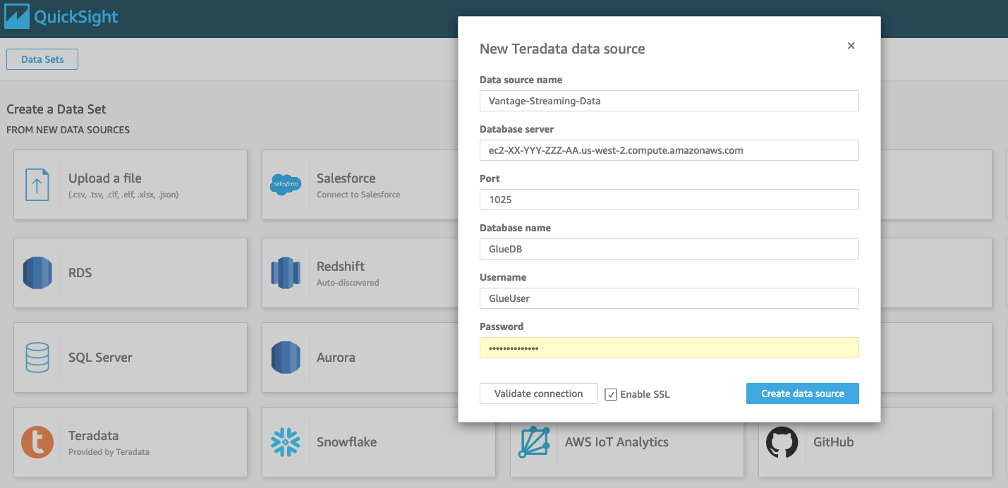
Task: Select the Snowflake icon
Action: pyautogui.click(x=286, y=442)
